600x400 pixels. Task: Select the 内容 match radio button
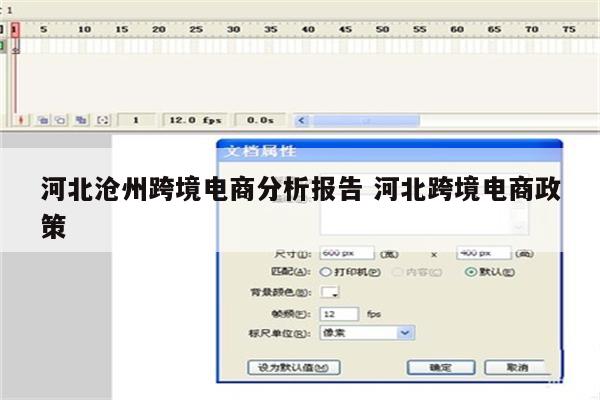[398, 272]
